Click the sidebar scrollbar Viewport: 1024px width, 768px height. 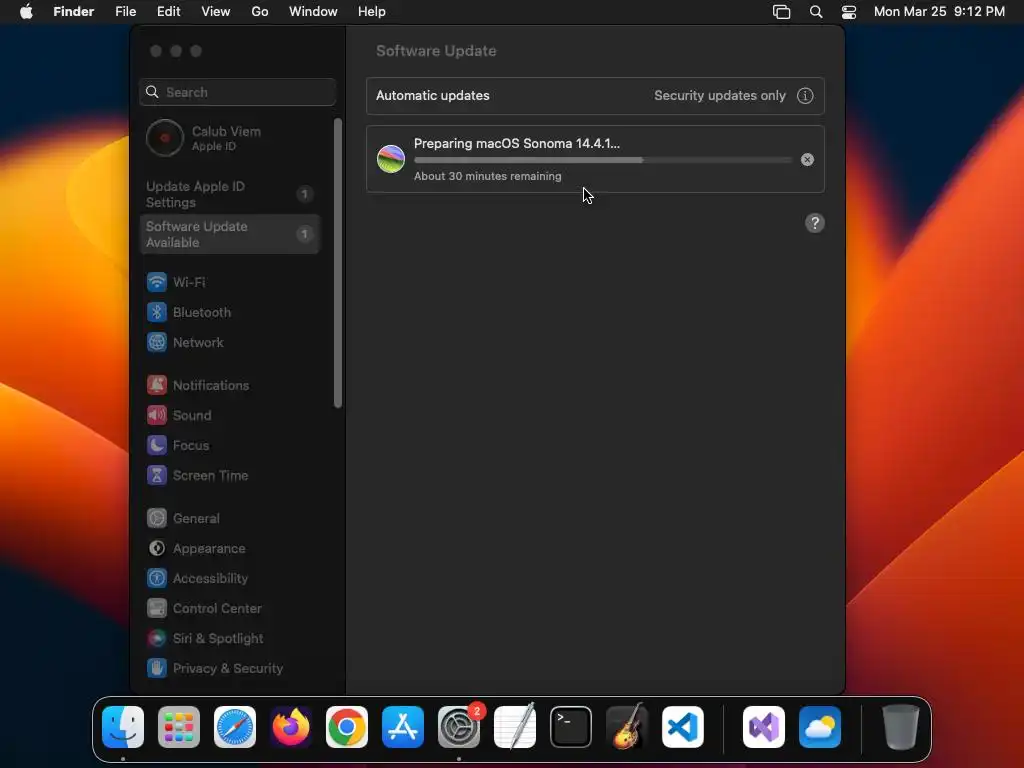338,263
